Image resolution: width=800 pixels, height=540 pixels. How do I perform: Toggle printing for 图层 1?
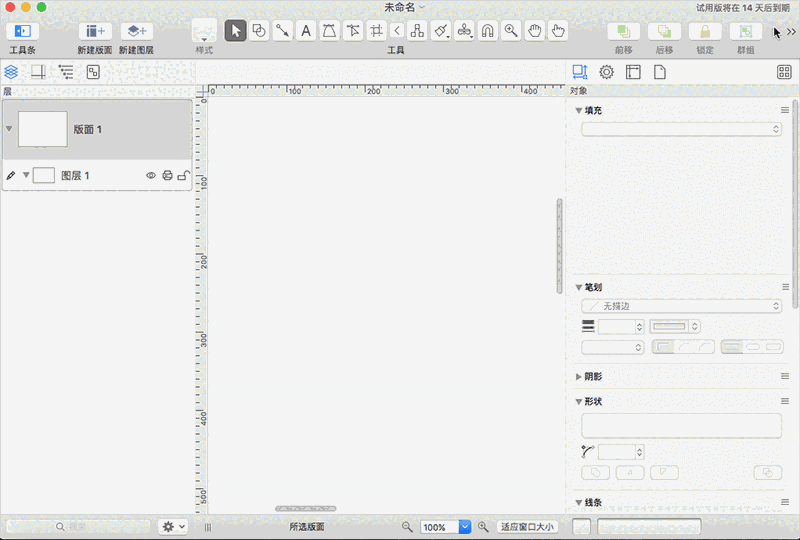167,176
